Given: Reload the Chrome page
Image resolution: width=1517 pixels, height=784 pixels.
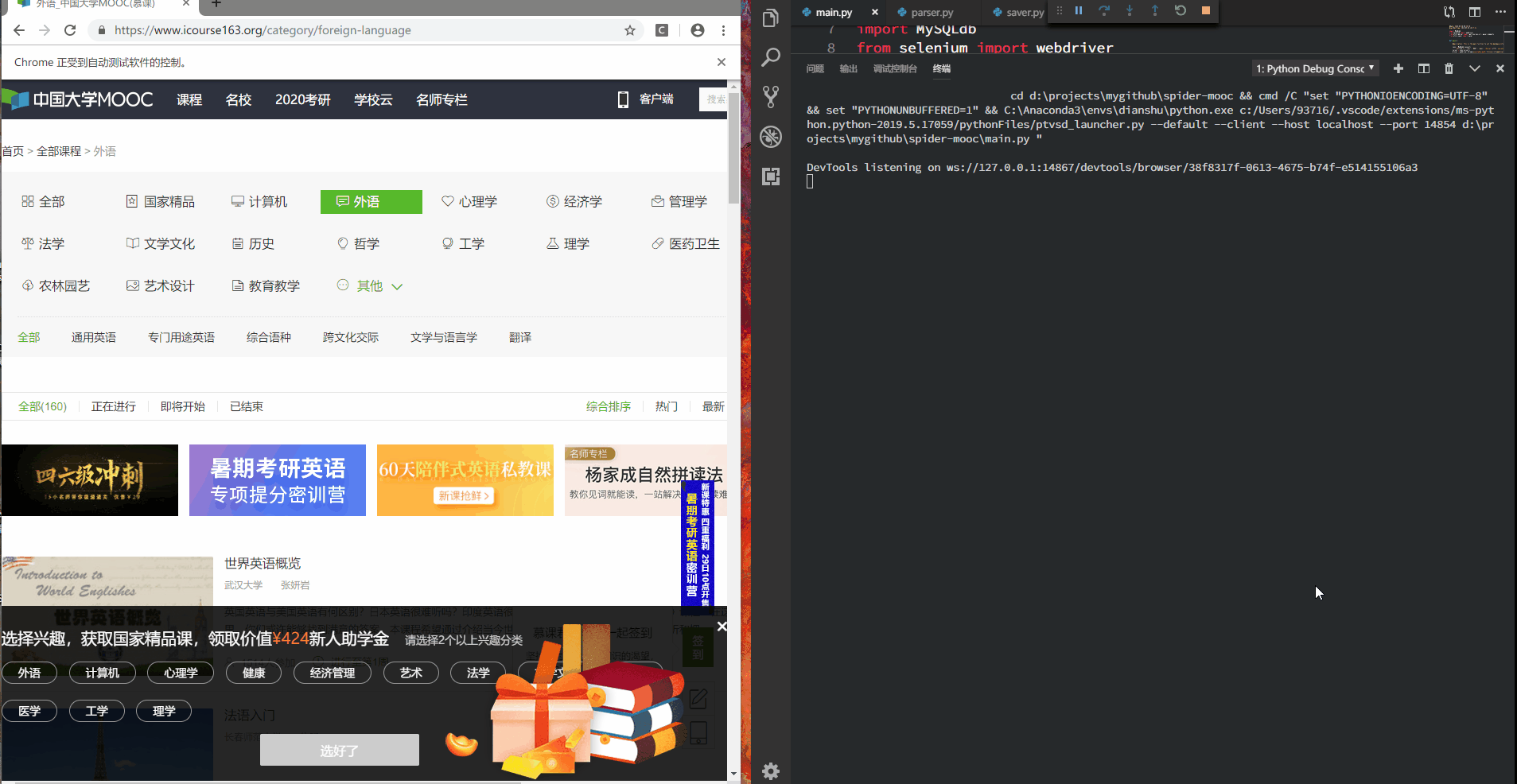Looking at the screenshot, I should tap(70, 30).
